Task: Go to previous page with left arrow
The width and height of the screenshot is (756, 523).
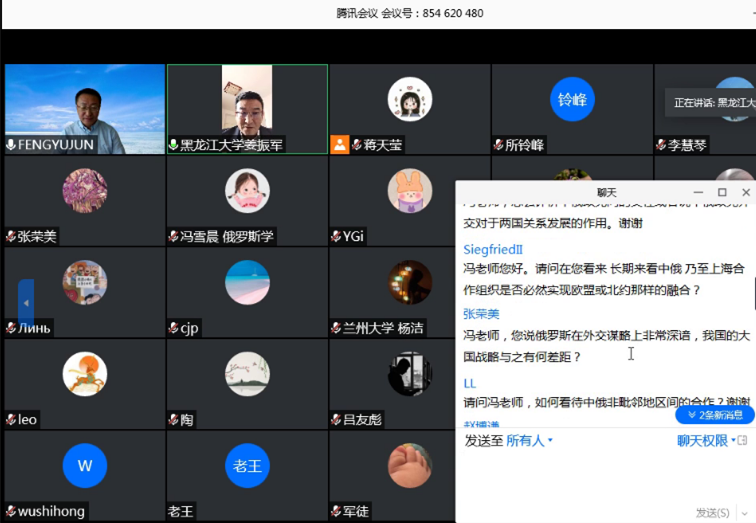Action: [26, 303]
